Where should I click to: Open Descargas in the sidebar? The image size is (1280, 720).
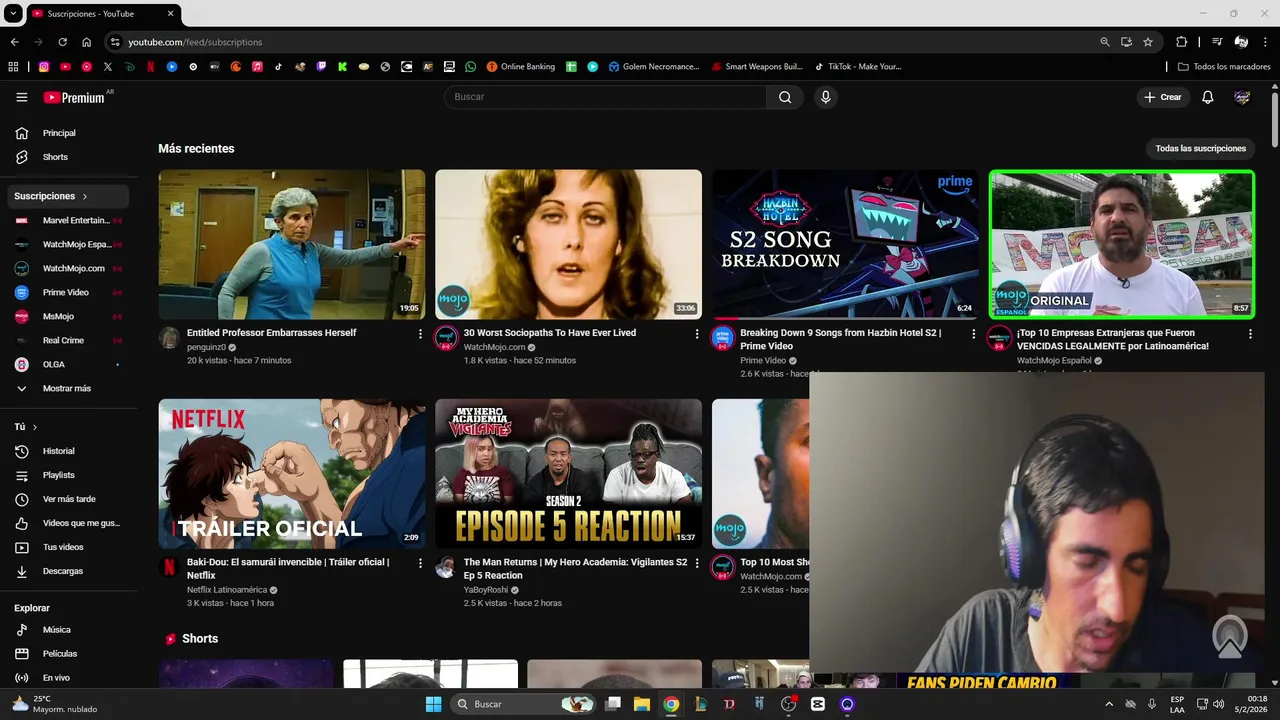tap(68, 571)
